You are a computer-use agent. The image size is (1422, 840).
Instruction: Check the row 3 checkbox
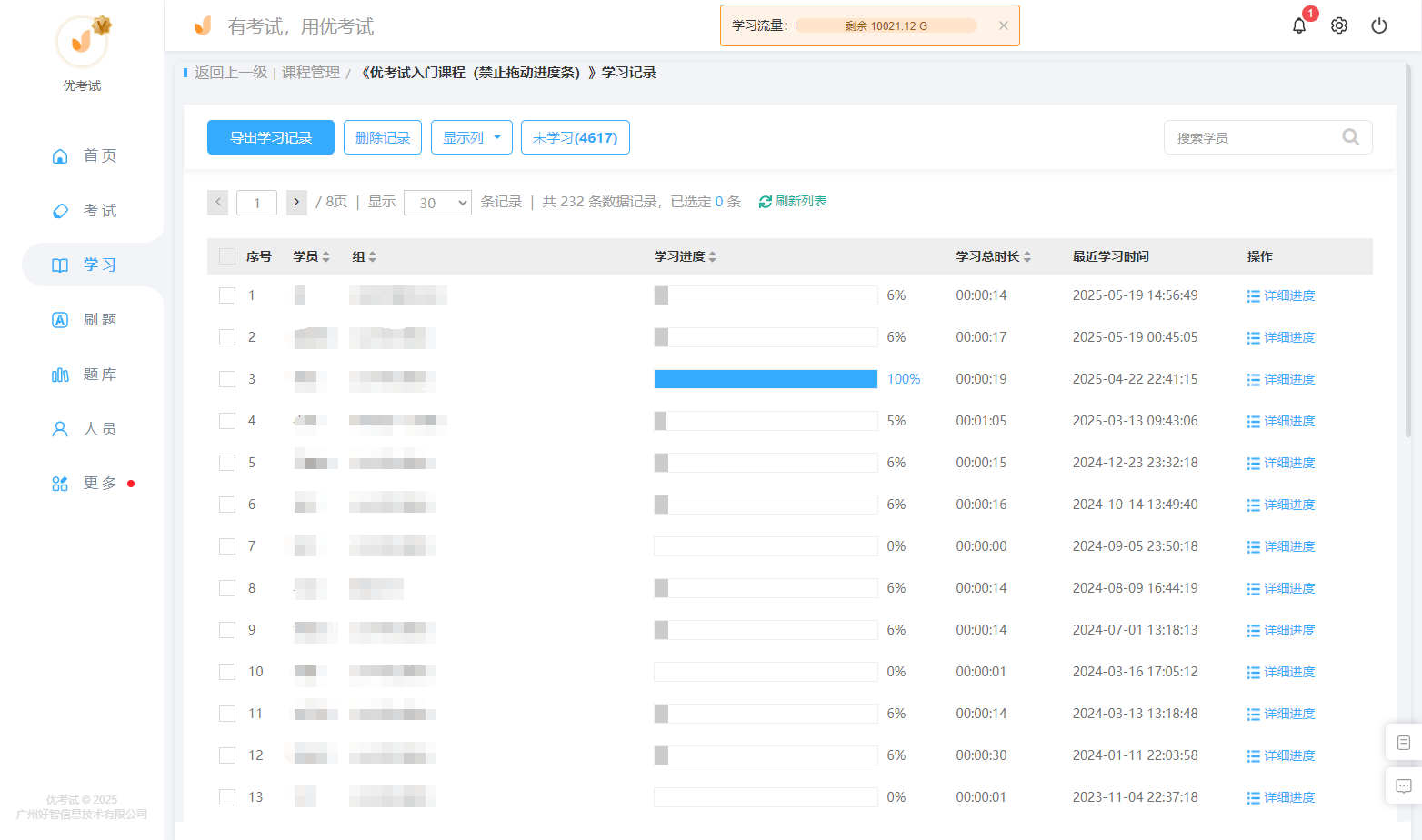(227, 379)
